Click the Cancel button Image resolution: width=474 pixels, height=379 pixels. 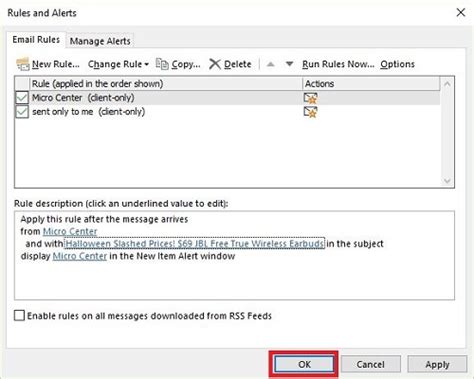(x=370, y=364)
